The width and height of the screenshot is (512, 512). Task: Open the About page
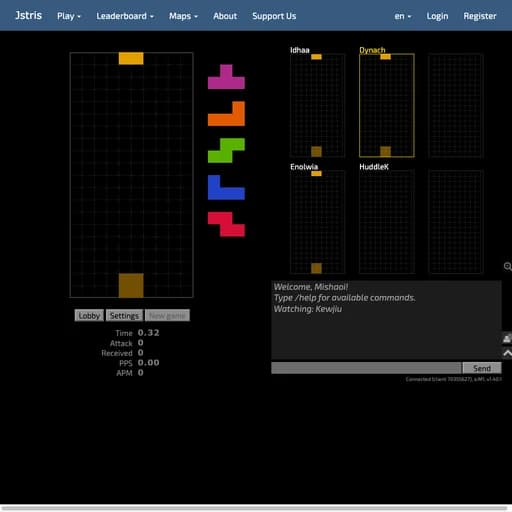(x=225, y=16)
